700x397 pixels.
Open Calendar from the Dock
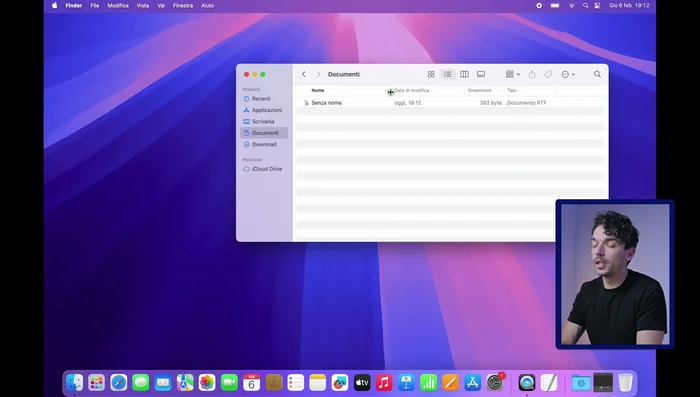[251, 383]
